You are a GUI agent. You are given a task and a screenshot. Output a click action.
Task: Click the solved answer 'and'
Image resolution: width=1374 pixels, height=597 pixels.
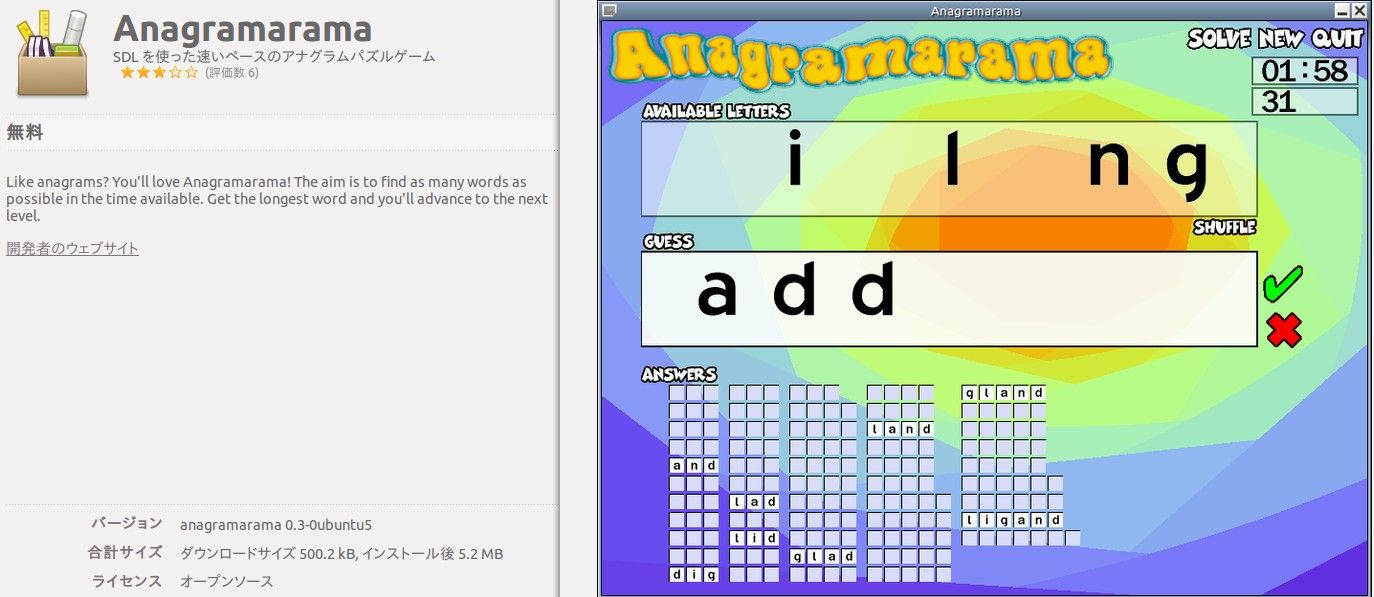tap(694, 465)
